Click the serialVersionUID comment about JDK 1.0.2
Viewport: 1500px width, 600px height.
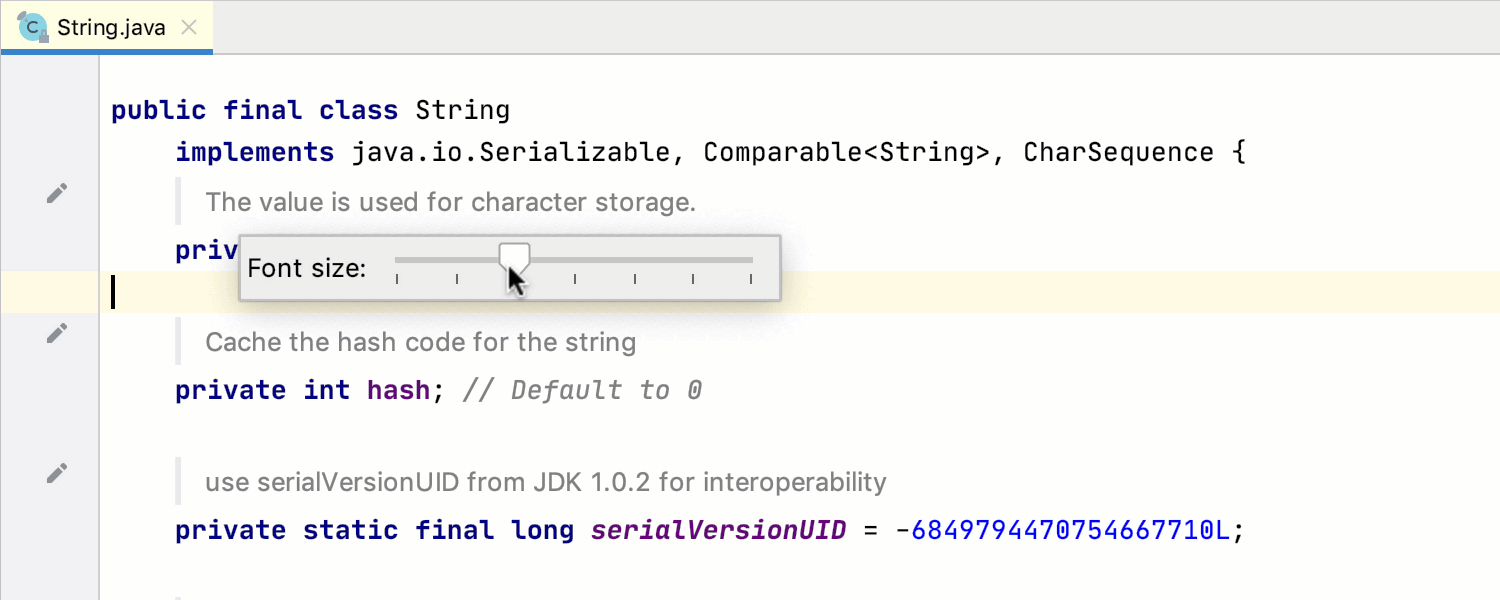point(546,482)
